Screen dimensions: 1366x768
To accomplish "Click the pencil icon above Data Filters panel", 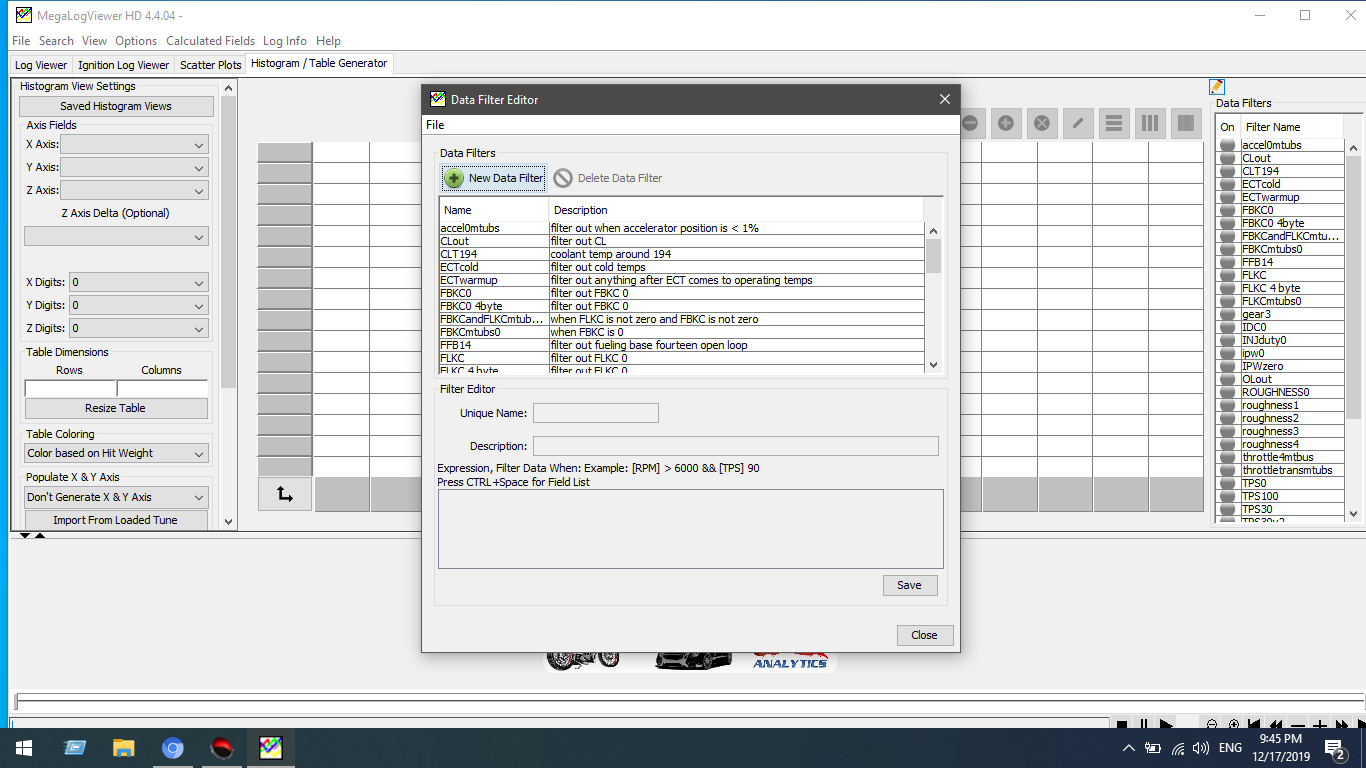I will [1217, 87].
